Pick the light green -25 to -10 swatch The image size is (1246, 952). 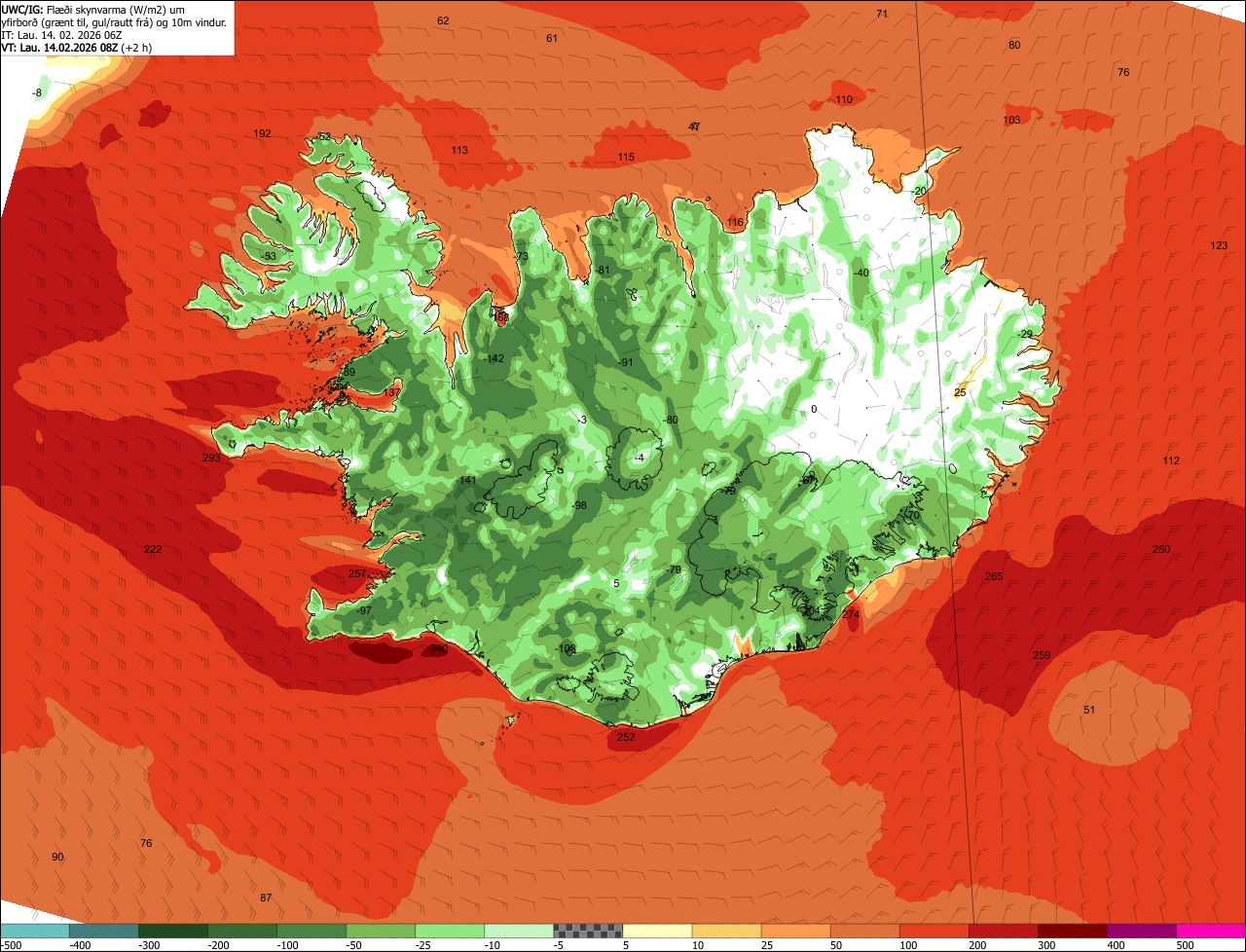449,931
